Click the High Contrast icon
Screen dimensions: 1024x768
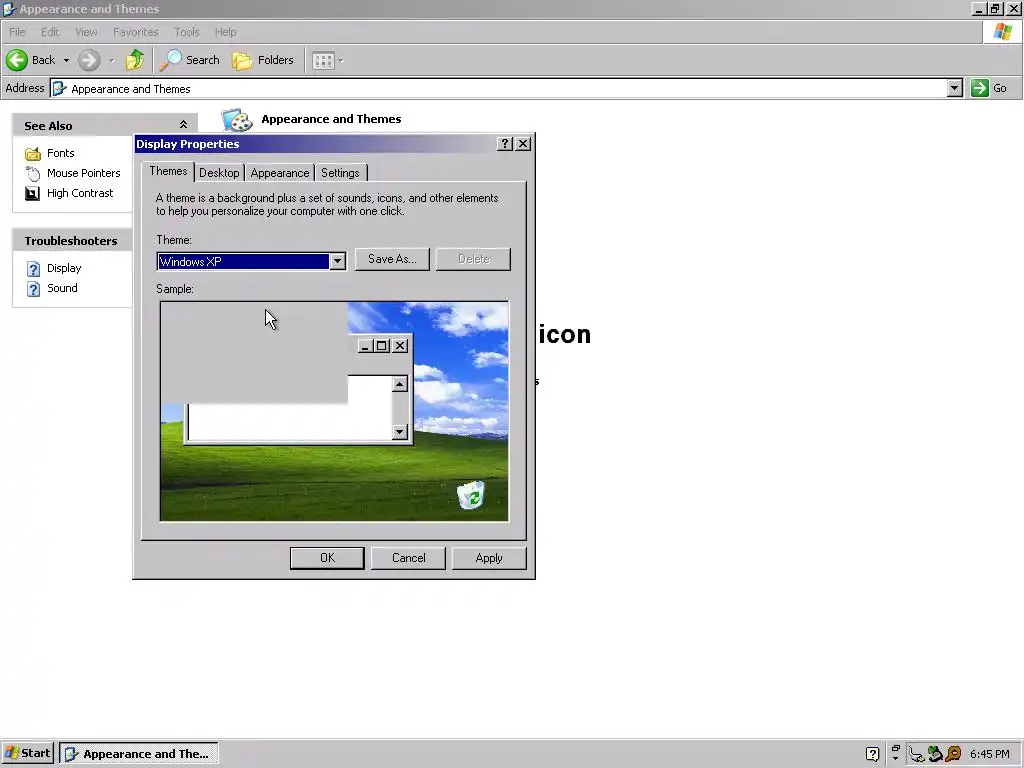tap(33, 193)
